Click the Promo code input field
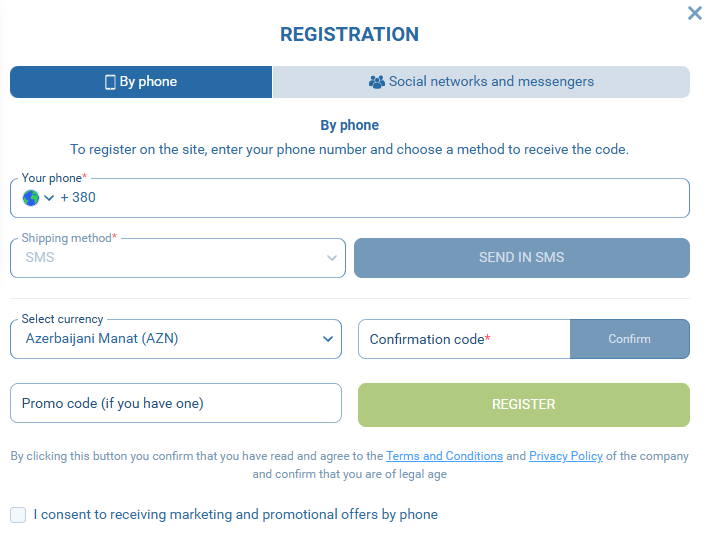This screenshot has height=547, width=707. coord(176,403)
